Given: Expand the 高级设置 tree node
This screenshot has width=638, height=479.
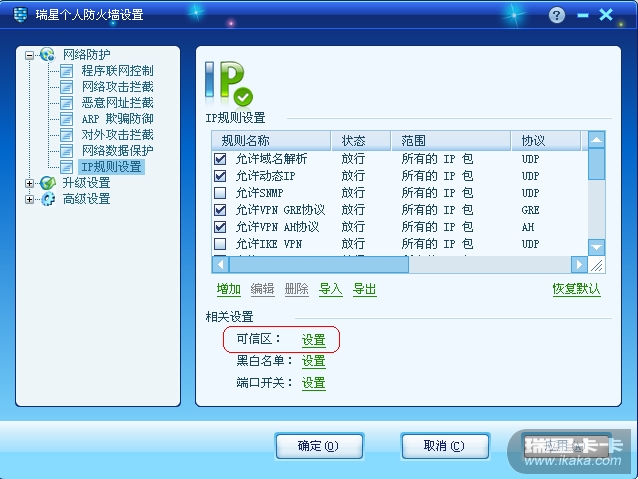Looking at the screenshot, I should point(29,199).
